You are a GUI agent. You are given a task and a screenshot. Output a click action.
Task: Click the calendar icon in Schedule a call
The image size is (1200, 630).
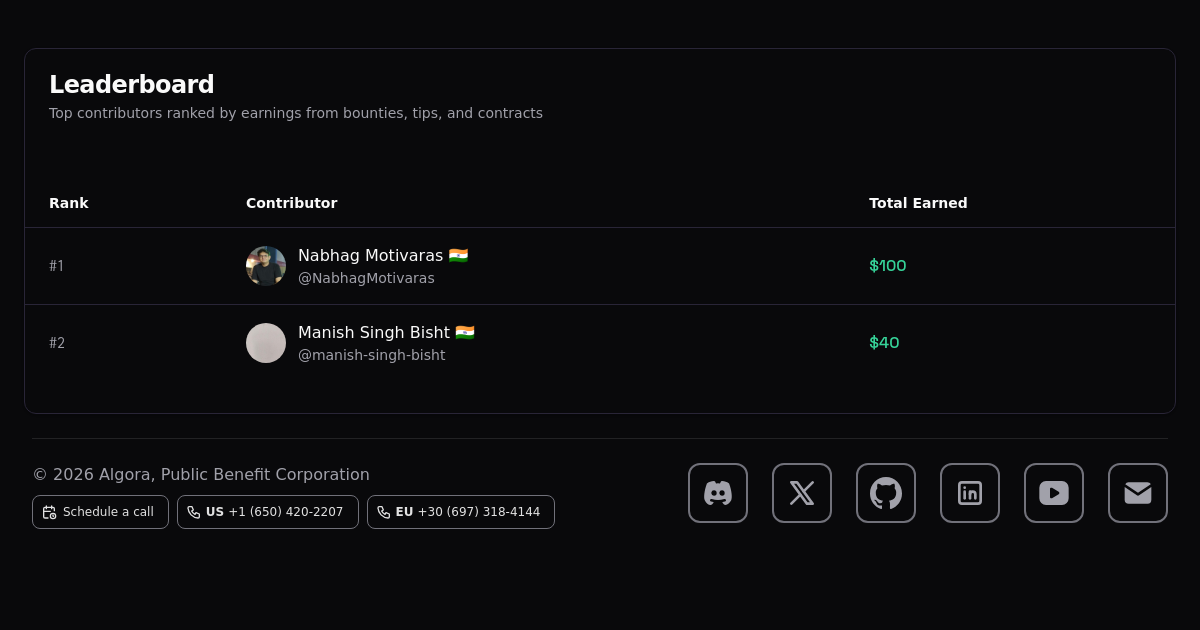pyautogui.click(x=49, y=512)
